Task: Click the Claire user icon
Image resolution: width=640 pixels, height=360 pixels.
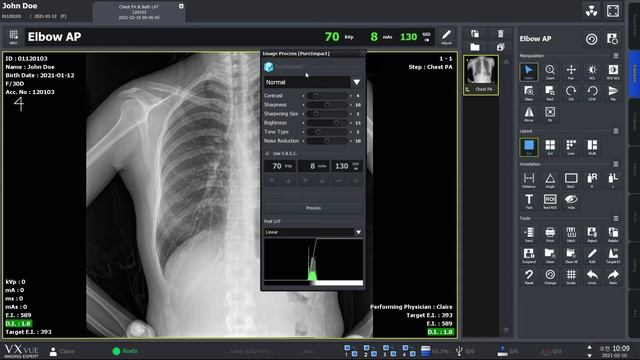Action: click(x=53, y=351)
